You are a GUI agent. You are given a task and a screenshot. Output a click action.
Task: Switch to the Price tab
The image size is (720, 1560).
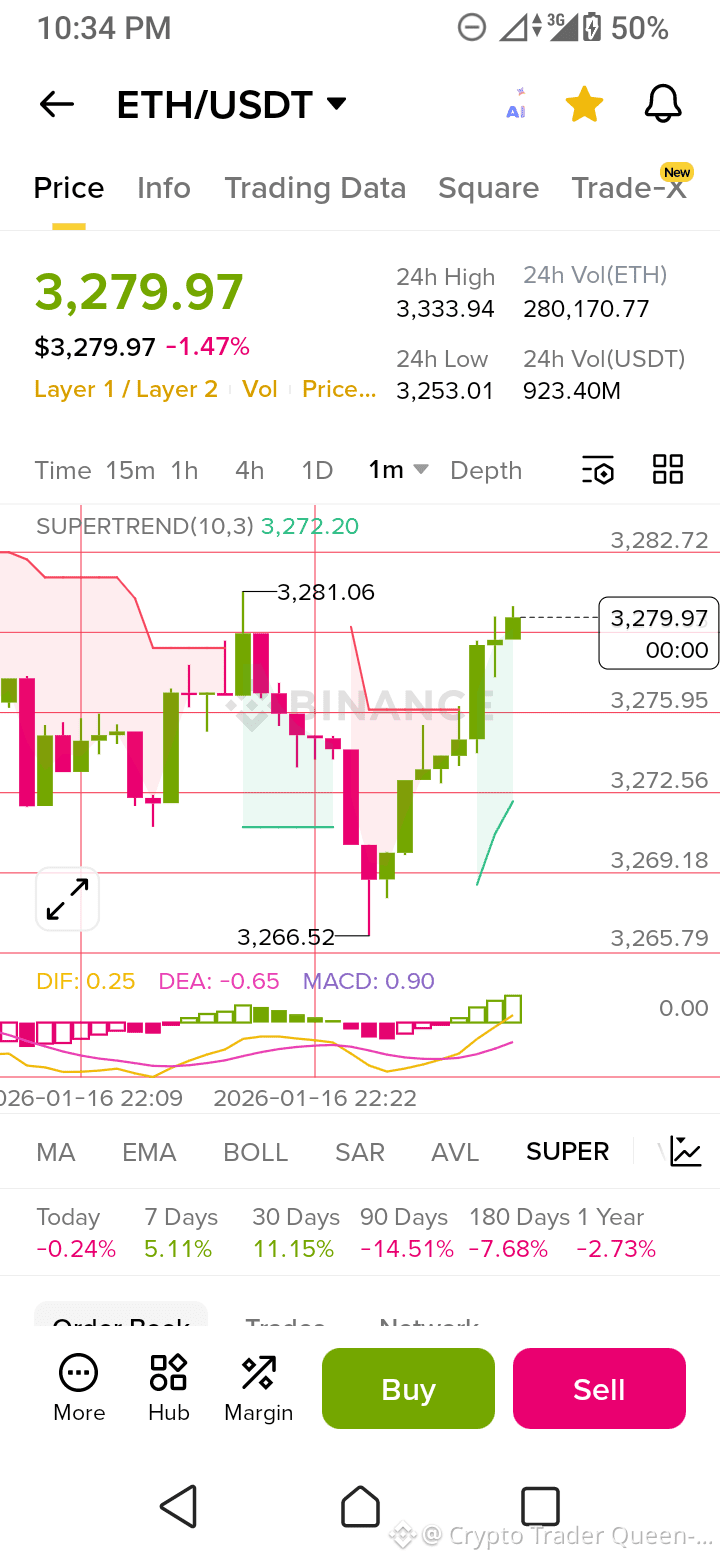pos(69,188)
